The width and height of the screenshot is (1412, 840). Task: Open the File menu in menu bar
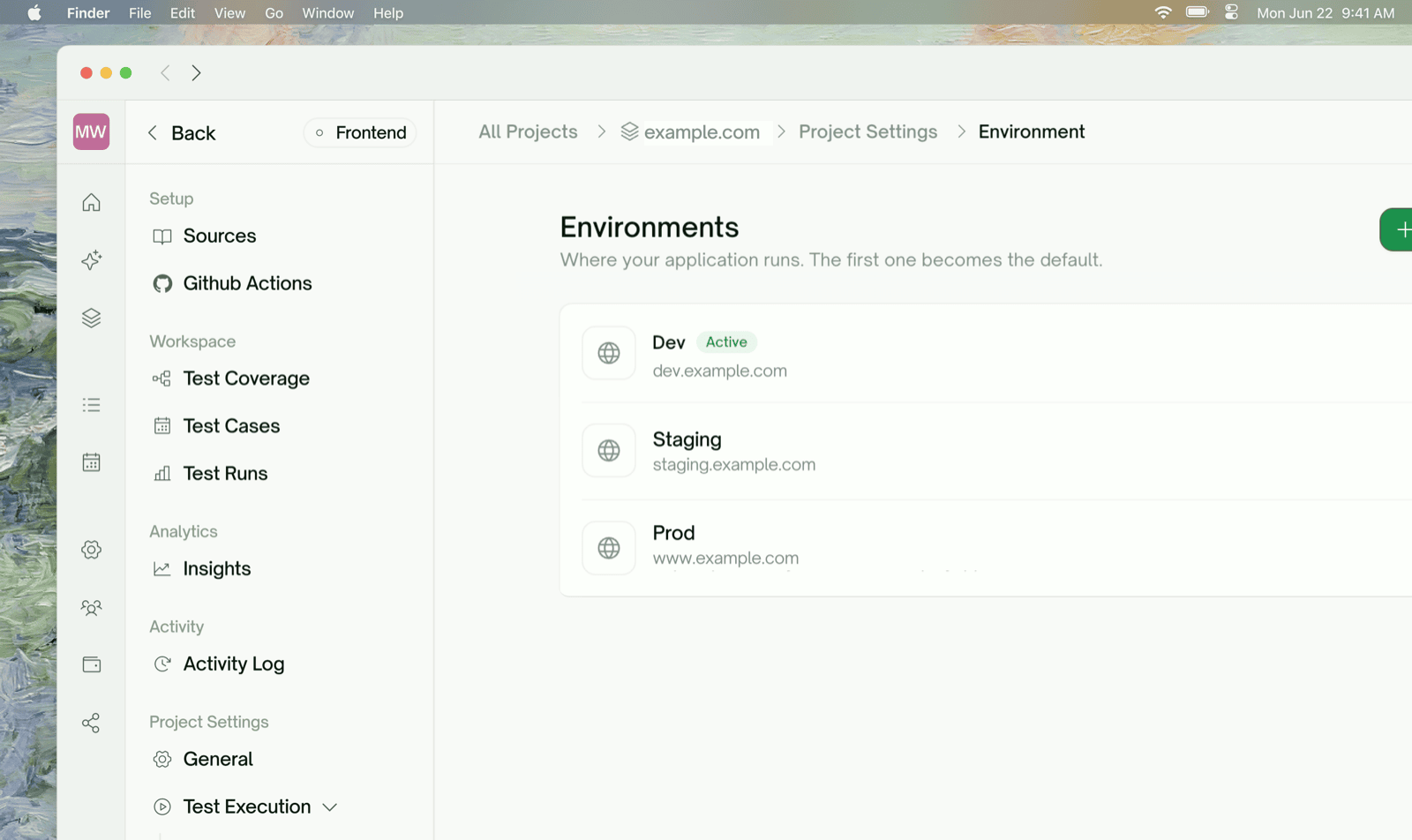pos(139,13)
